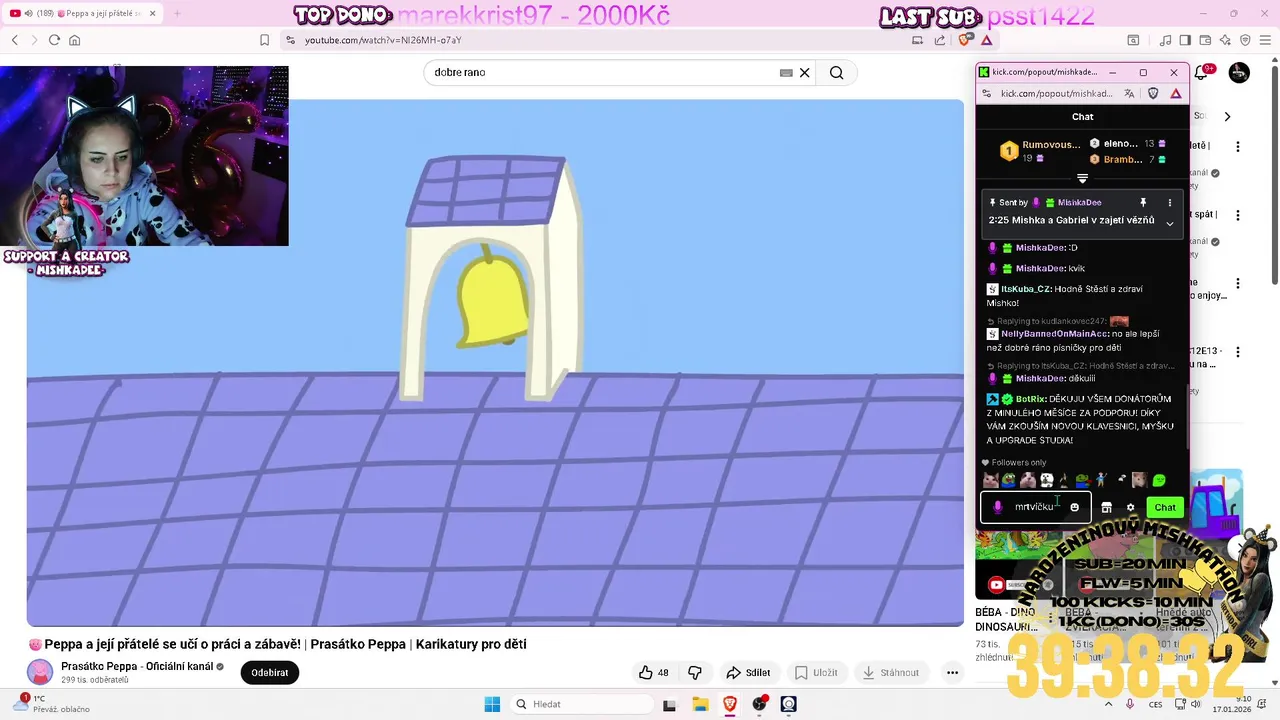Unpin the pinned chat message

(1143, 203)
